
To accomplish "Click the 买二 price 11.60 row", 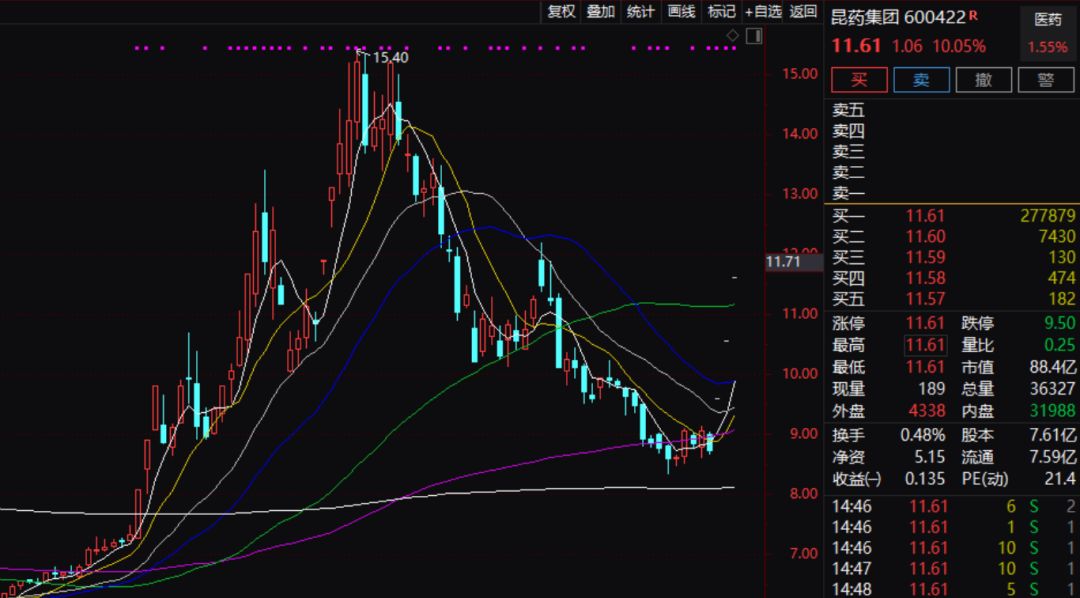I will coord(924,237).
